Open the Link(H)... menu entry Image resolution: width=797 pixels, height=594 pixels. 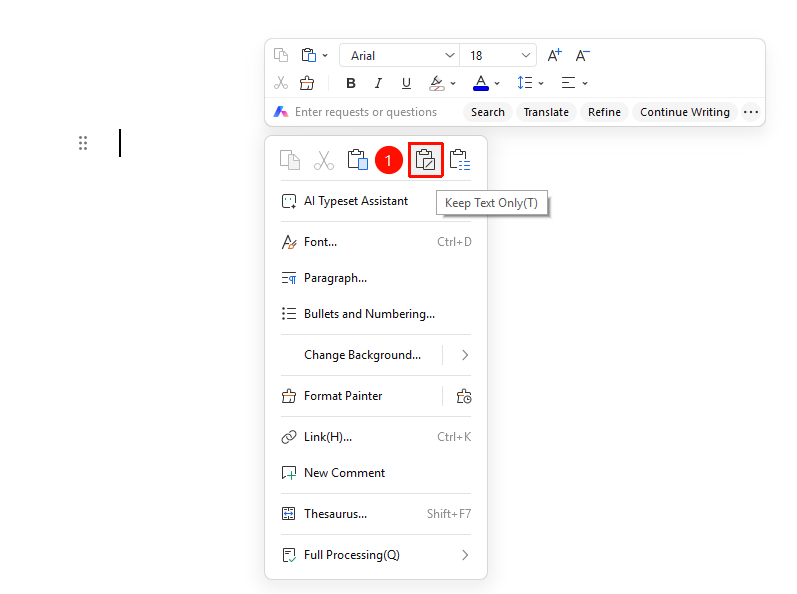[x=376, y=437]
